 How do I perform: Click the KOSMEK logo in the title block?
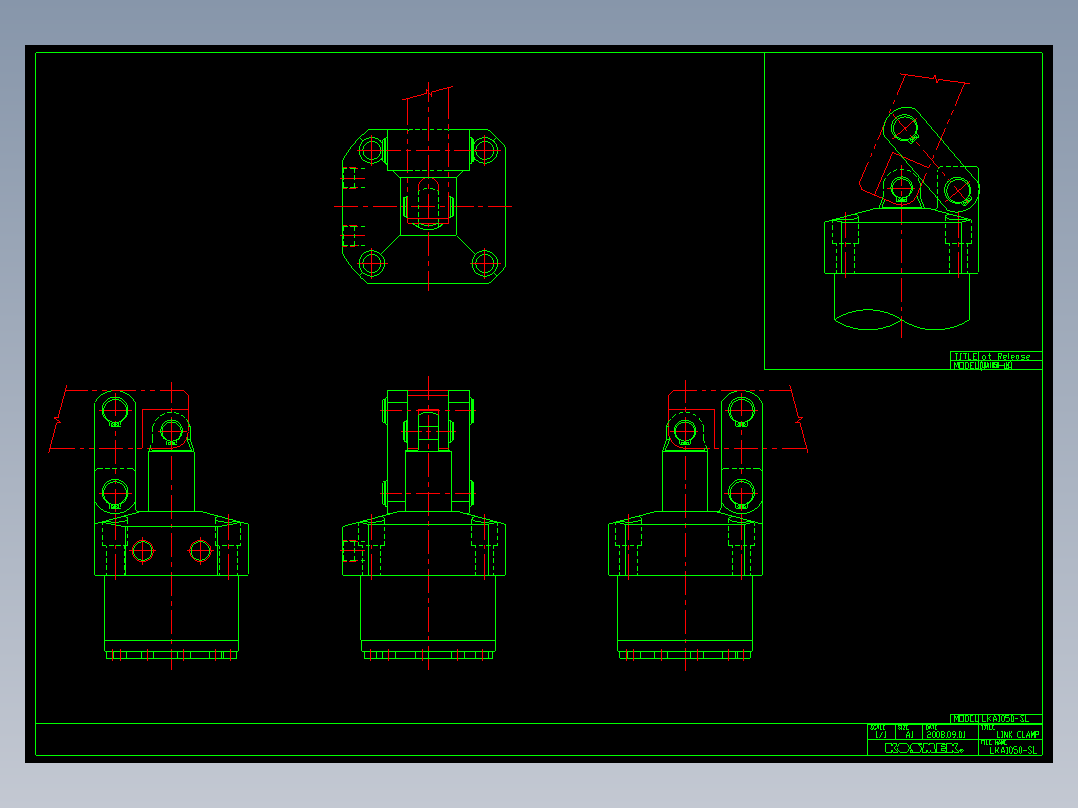(923, 748)
